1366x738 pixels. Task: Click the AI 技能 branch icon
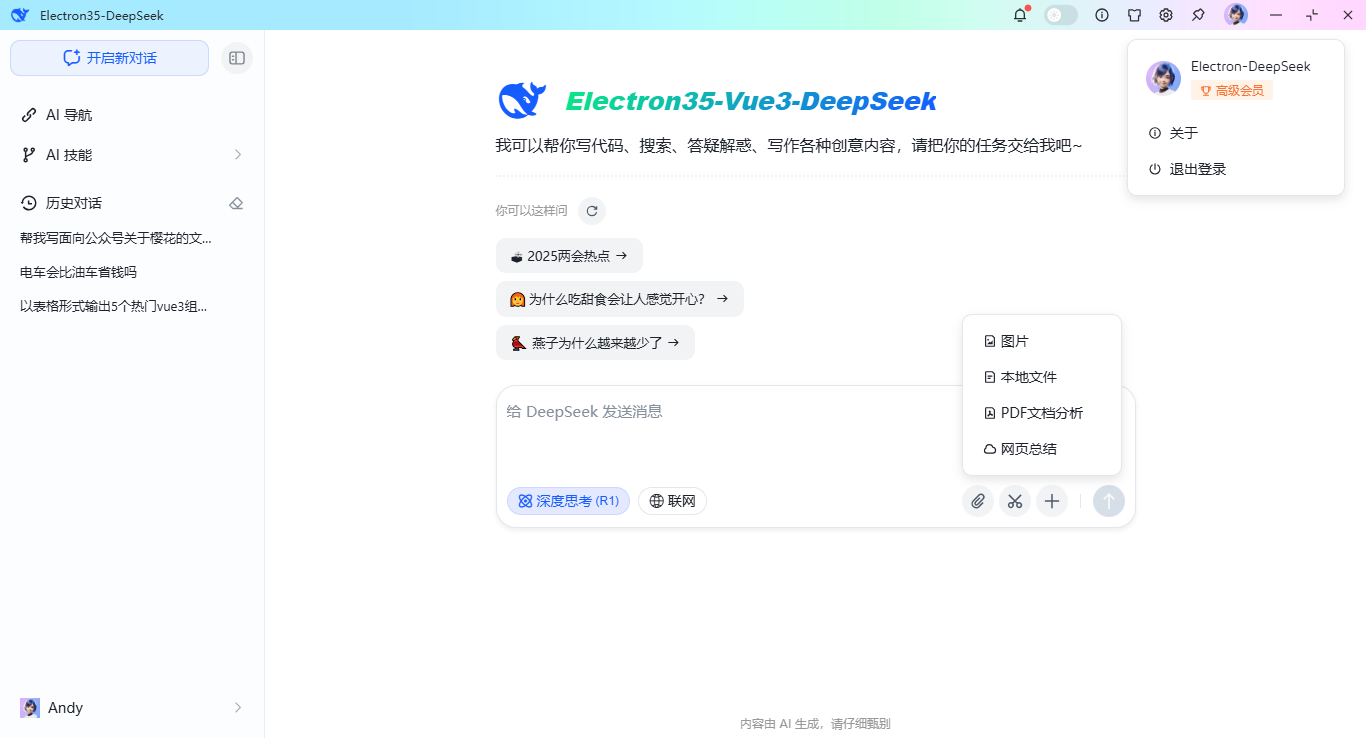pyautogui.click(x=29, y=155)
